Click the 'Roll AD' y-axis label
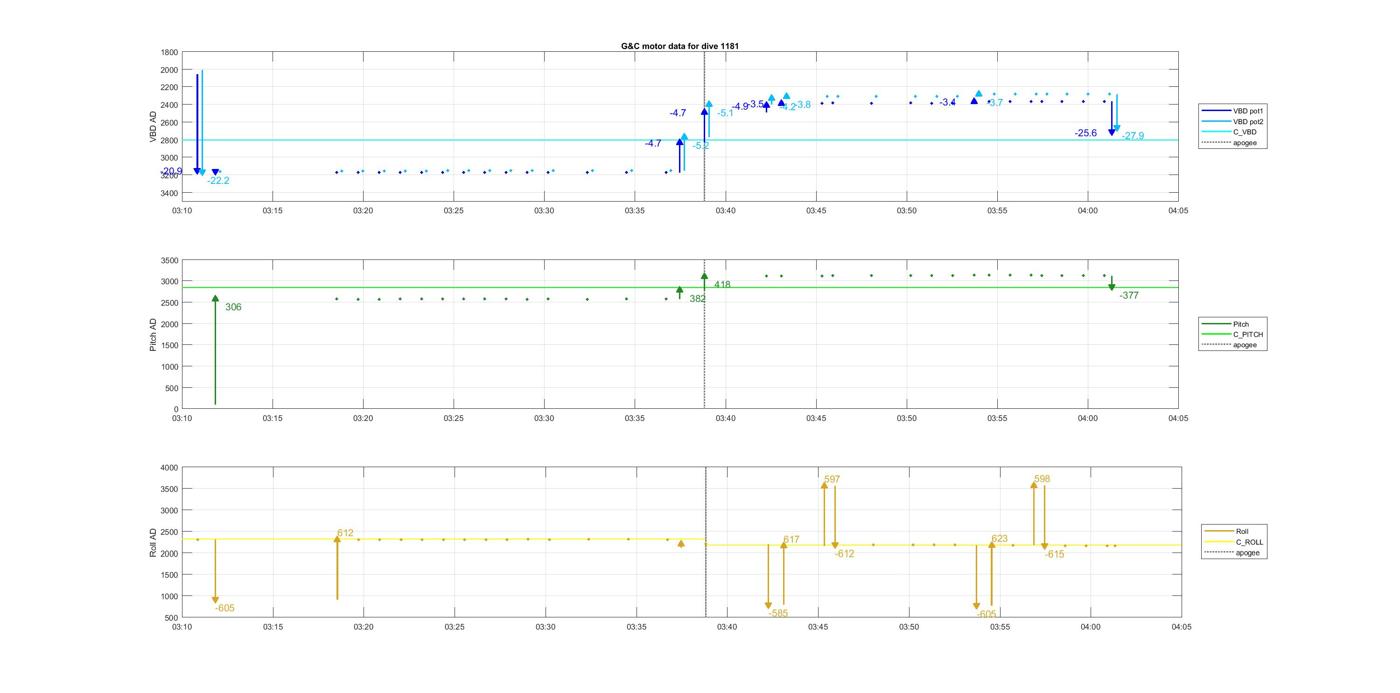Screen dimensions: 1400x693 pos(153,541)
